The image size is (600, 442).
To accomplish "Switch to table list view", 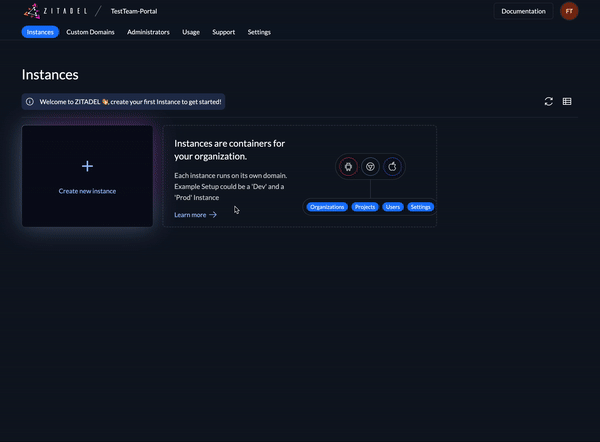I will pos(567,101).
